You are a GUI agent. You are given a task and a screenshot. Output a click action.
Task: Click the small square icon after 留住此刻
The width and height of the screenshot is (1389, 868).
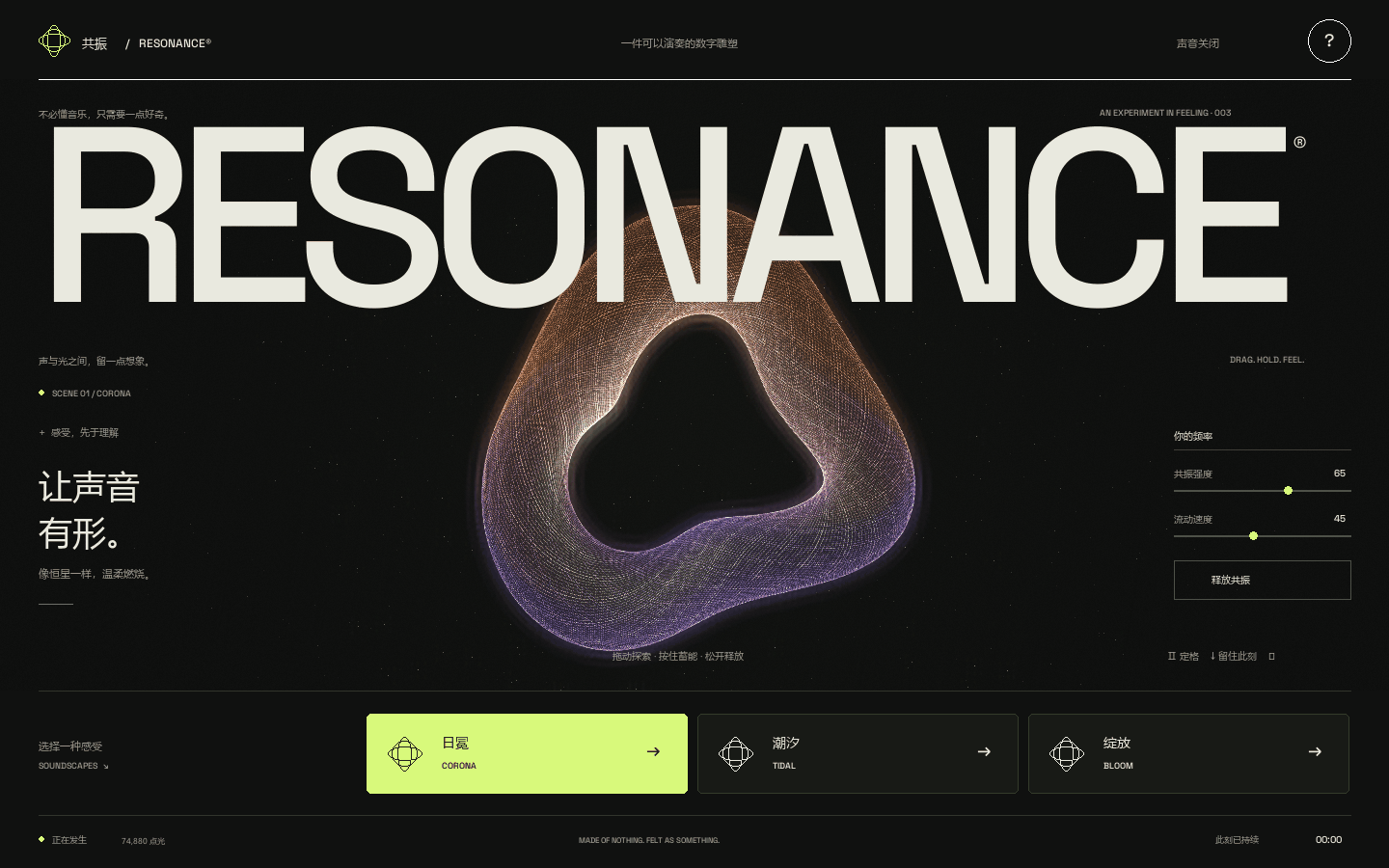click(x=1271, y=656)
